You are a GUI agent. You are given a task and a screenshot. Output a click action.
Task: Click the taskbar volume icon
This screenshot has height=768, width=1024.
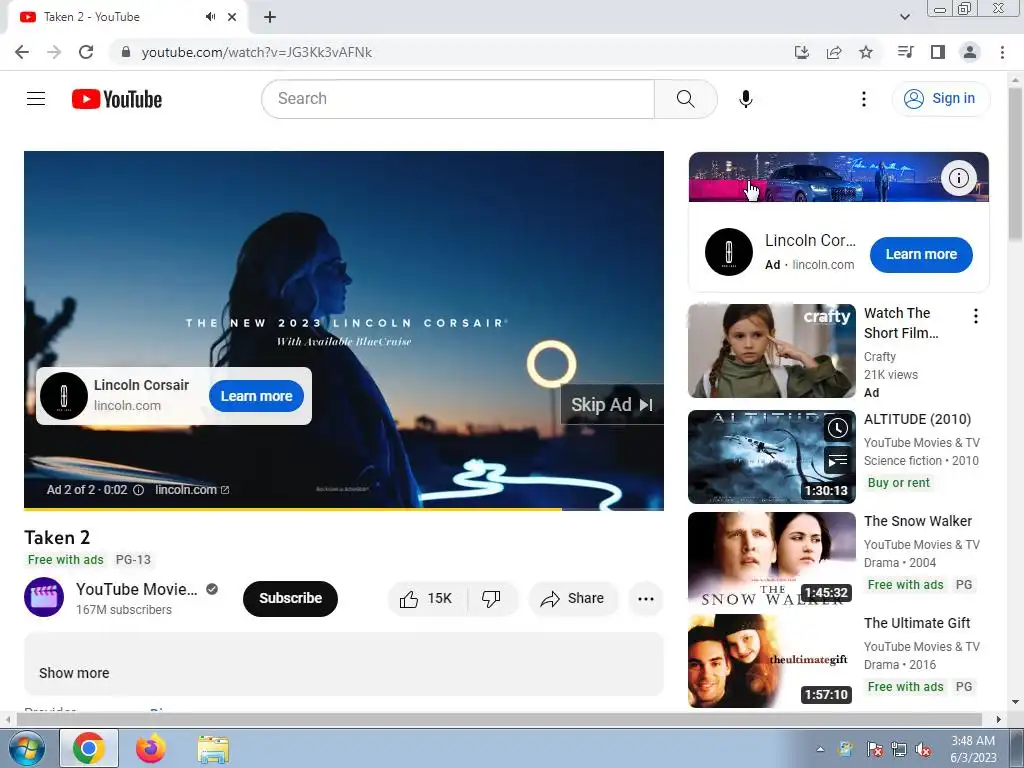pos(923,750)
